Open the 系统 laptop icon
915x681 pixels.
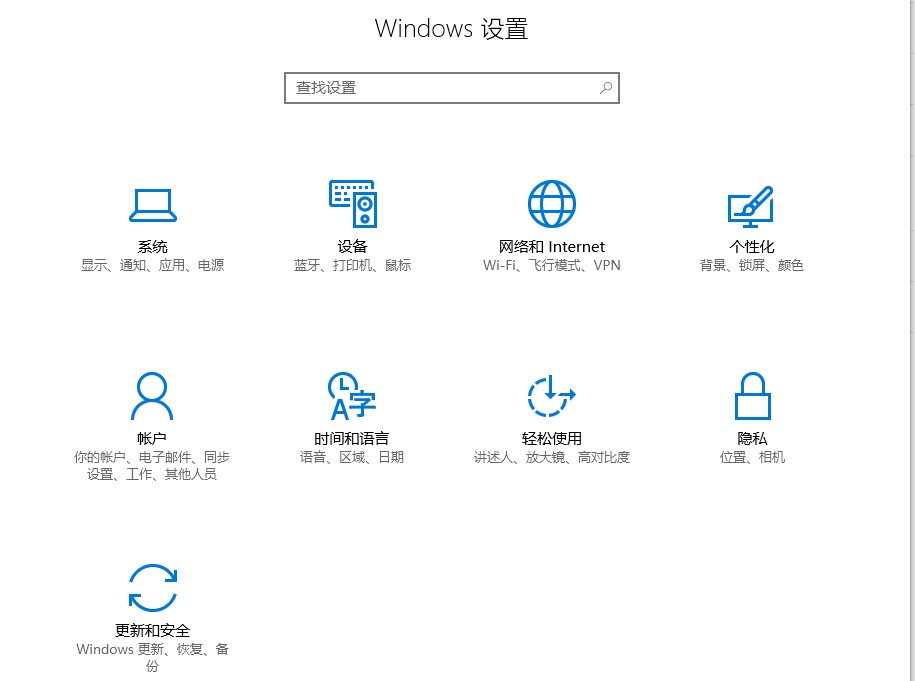[152, 205]
